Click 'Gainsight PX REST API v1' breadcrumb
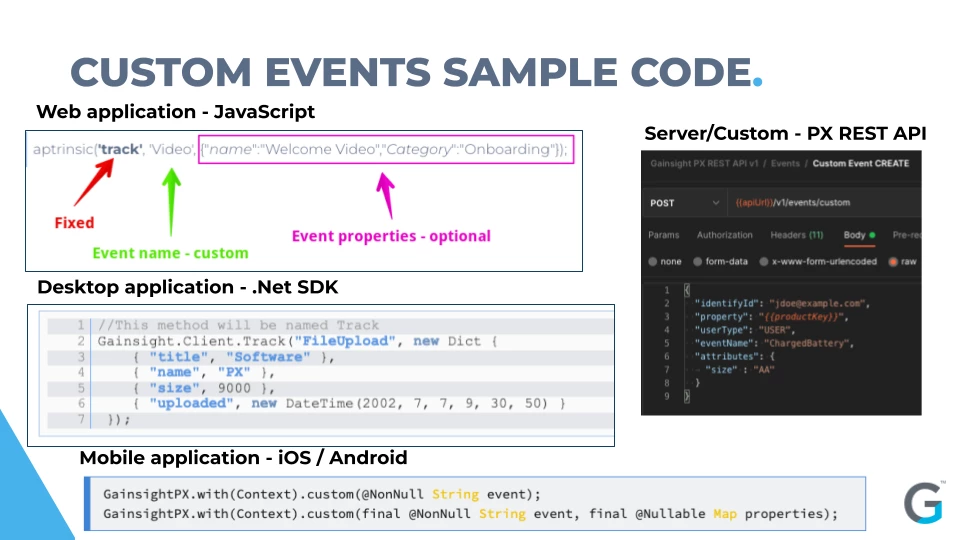 pyautogui.click(x=704, y=163)
